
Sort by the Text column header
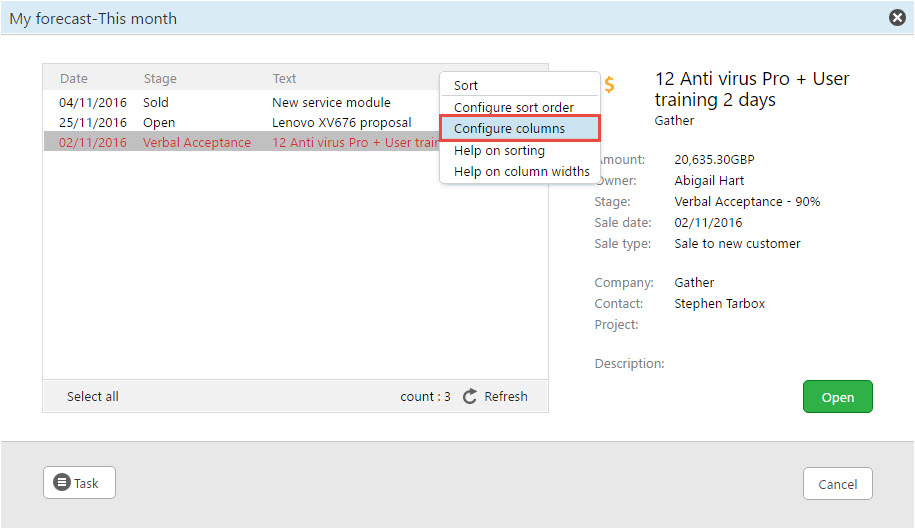pos(284,79)
